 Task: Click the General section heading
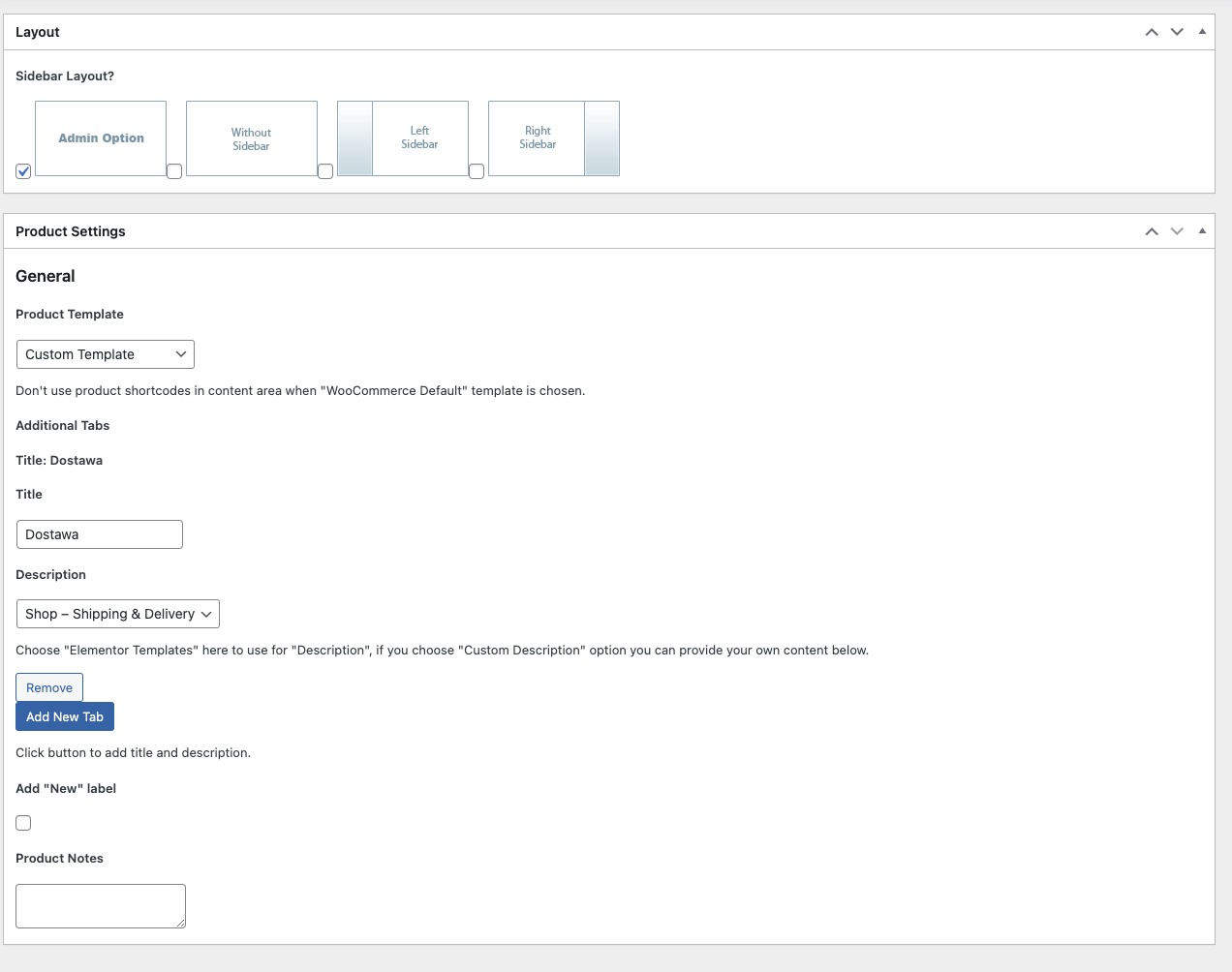(46, 276)
